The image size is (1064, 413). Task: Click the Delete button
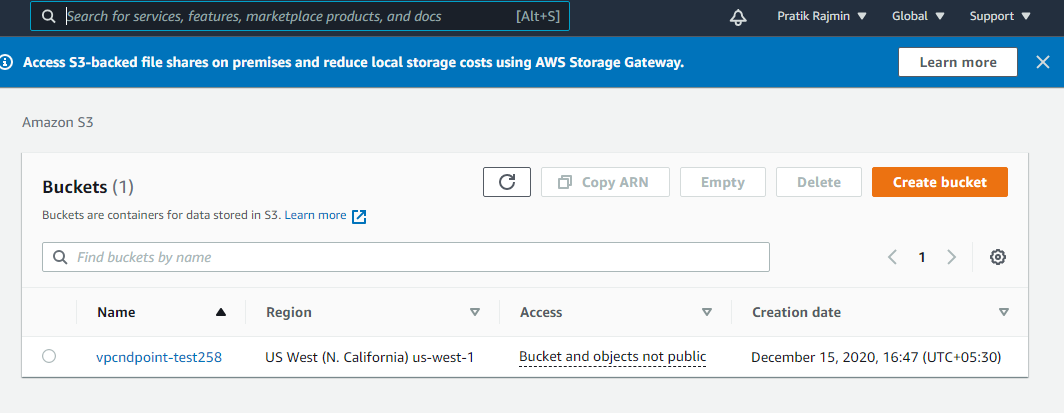(x=819, y=182)
